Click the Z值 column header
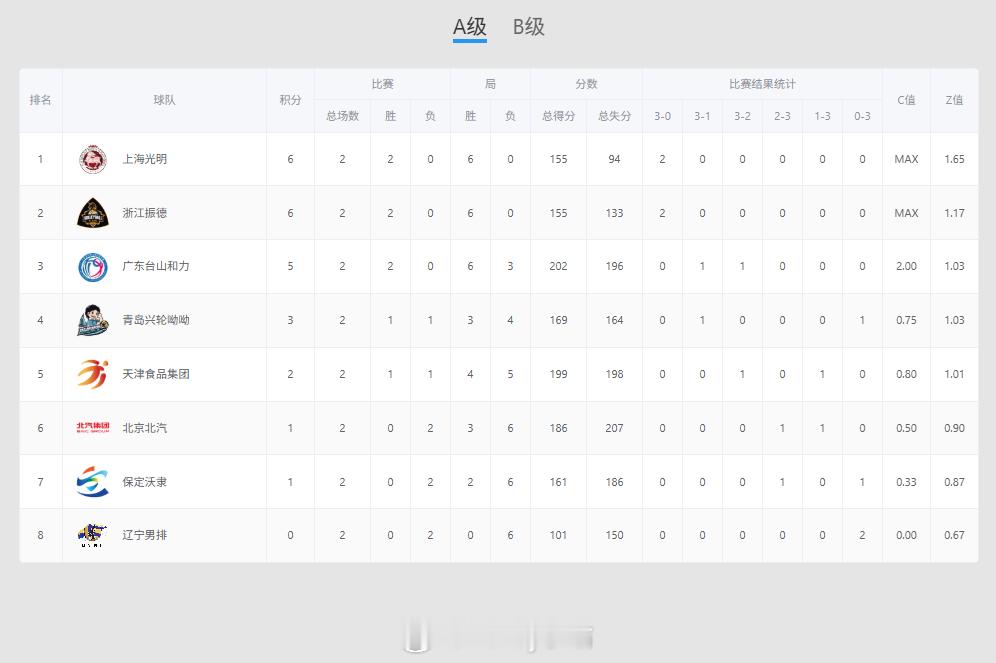The width and height of the screenshot is (996, 663). pos(954,100)
